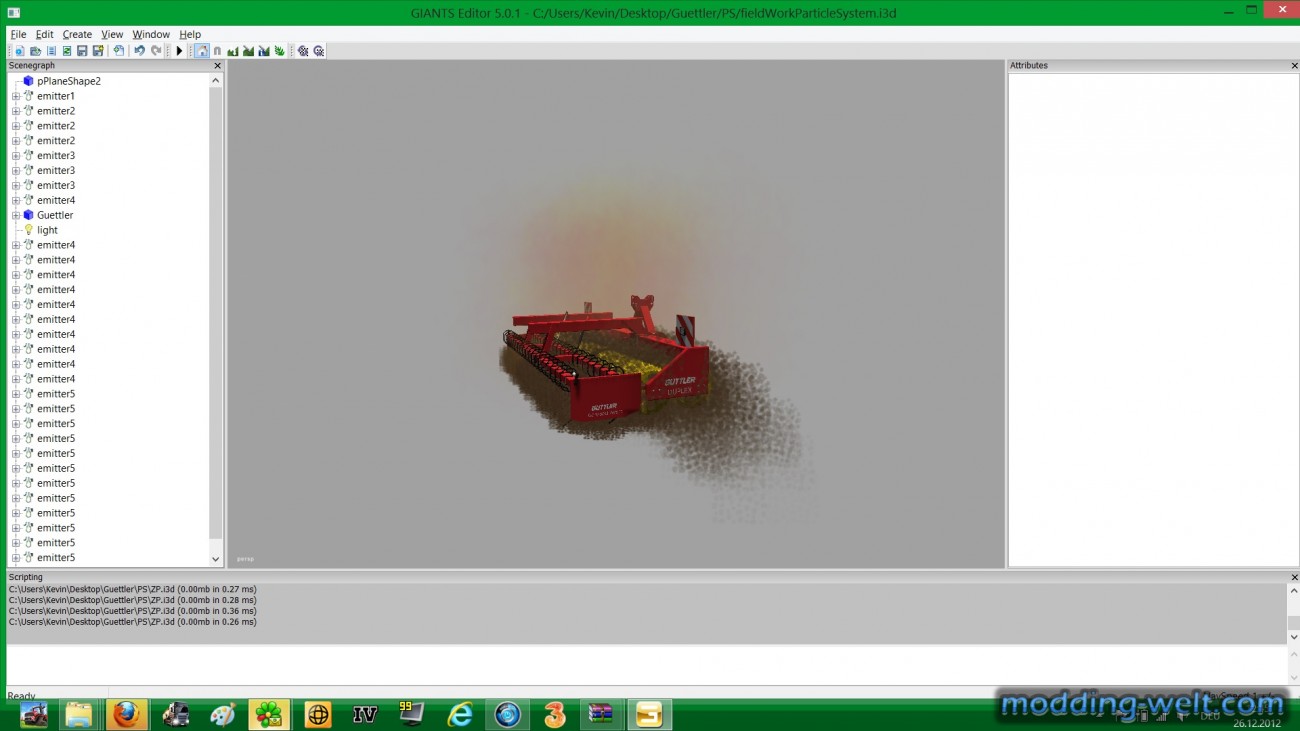The height and width of the screenshot is (731, 1300).
Task: Switch to the yellow GIANTS Editor taskbar button
Action: (x=649, y=714)
